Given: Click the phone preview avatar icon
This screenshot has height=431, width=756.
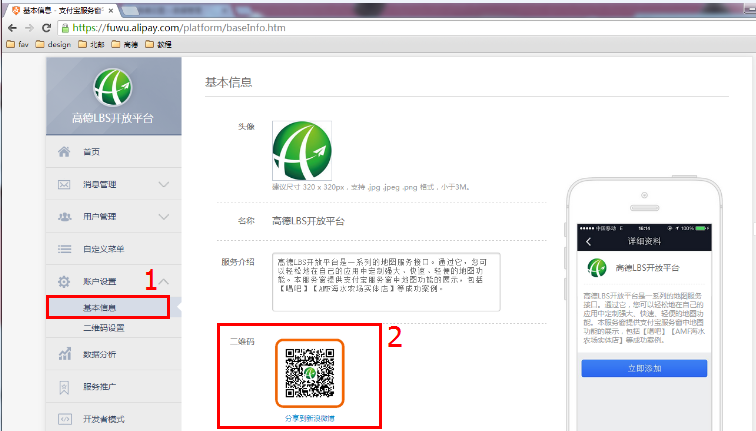Looking at the screenshot, I should coord(596,268).
